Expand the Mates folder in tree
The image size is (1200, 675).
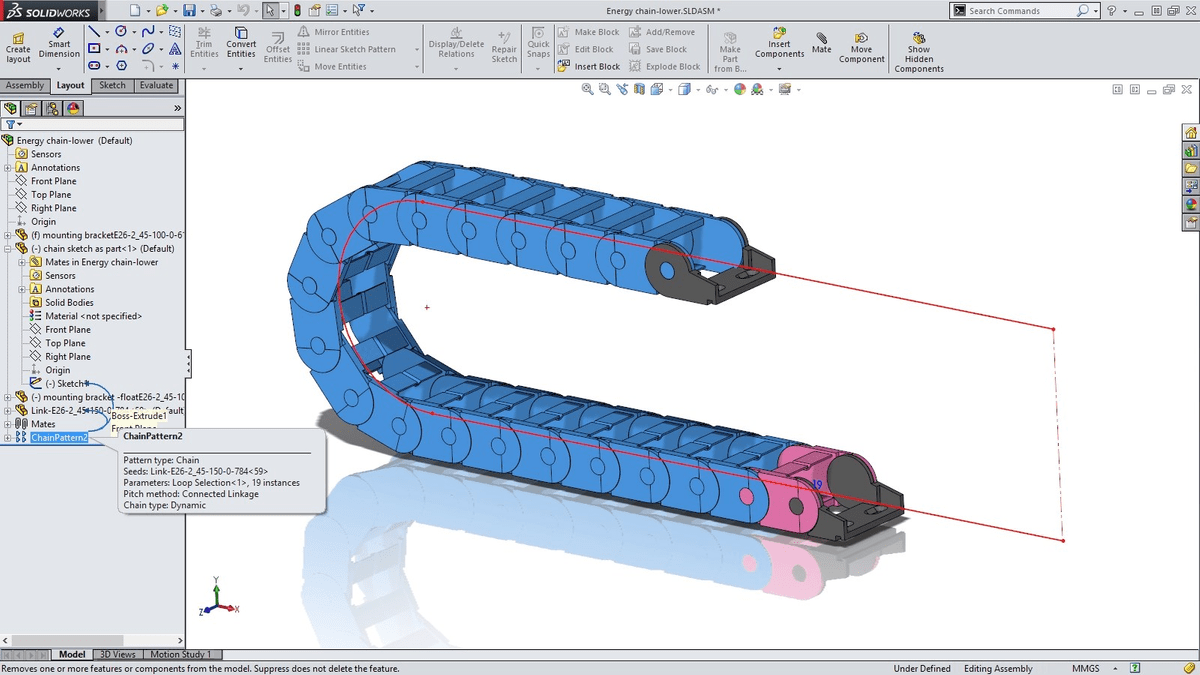click(x=8, y=424)
